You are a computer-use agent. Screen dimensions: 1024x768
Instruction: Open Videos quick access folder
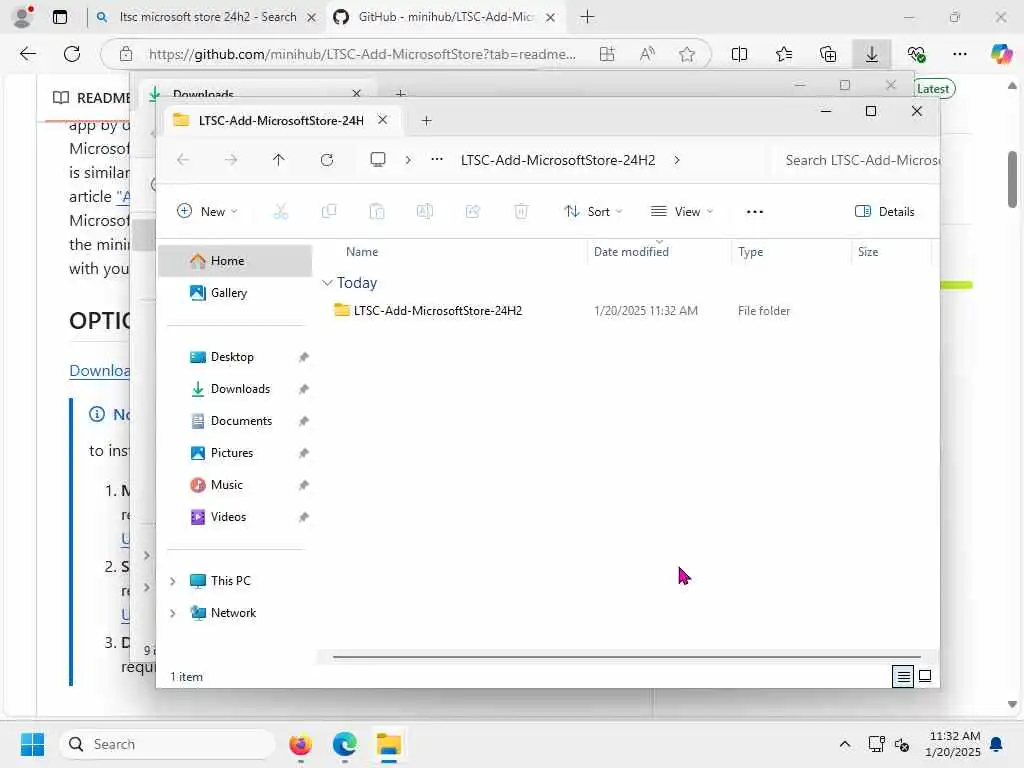coord(235,517)
